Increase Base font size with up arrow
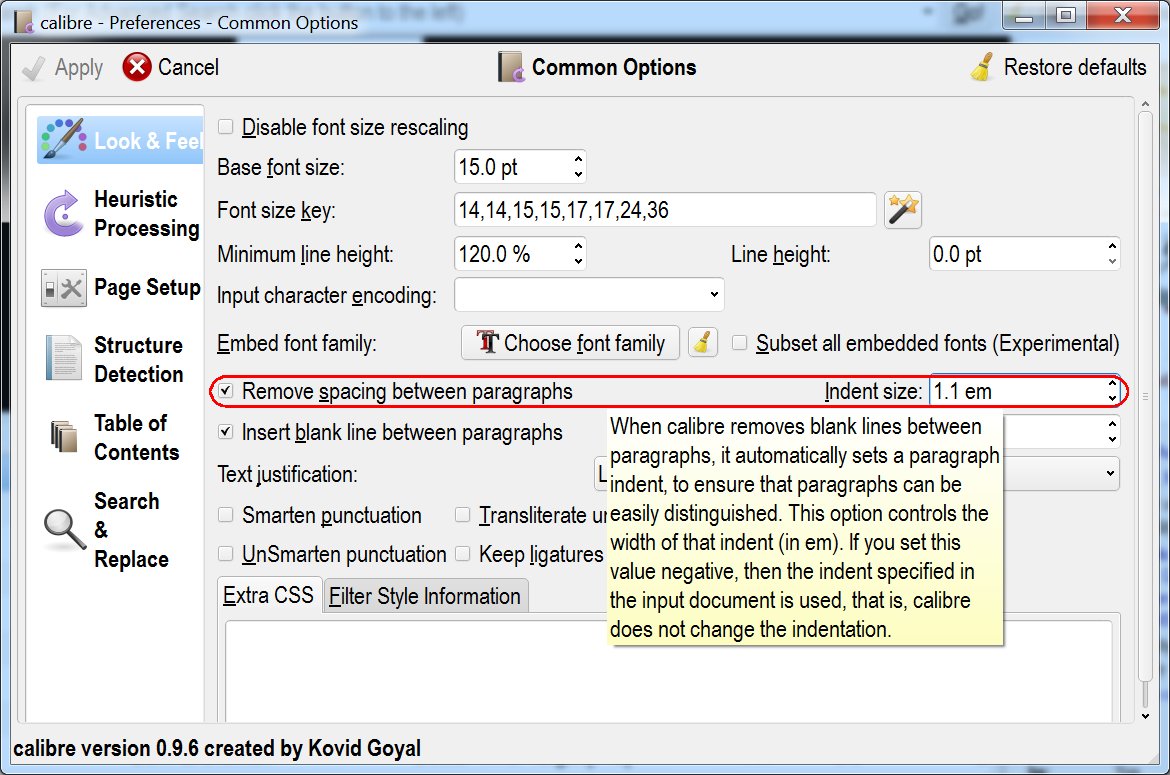This screenshot has height=775, width=1170. pyautogui.click(x=578, y=159)
